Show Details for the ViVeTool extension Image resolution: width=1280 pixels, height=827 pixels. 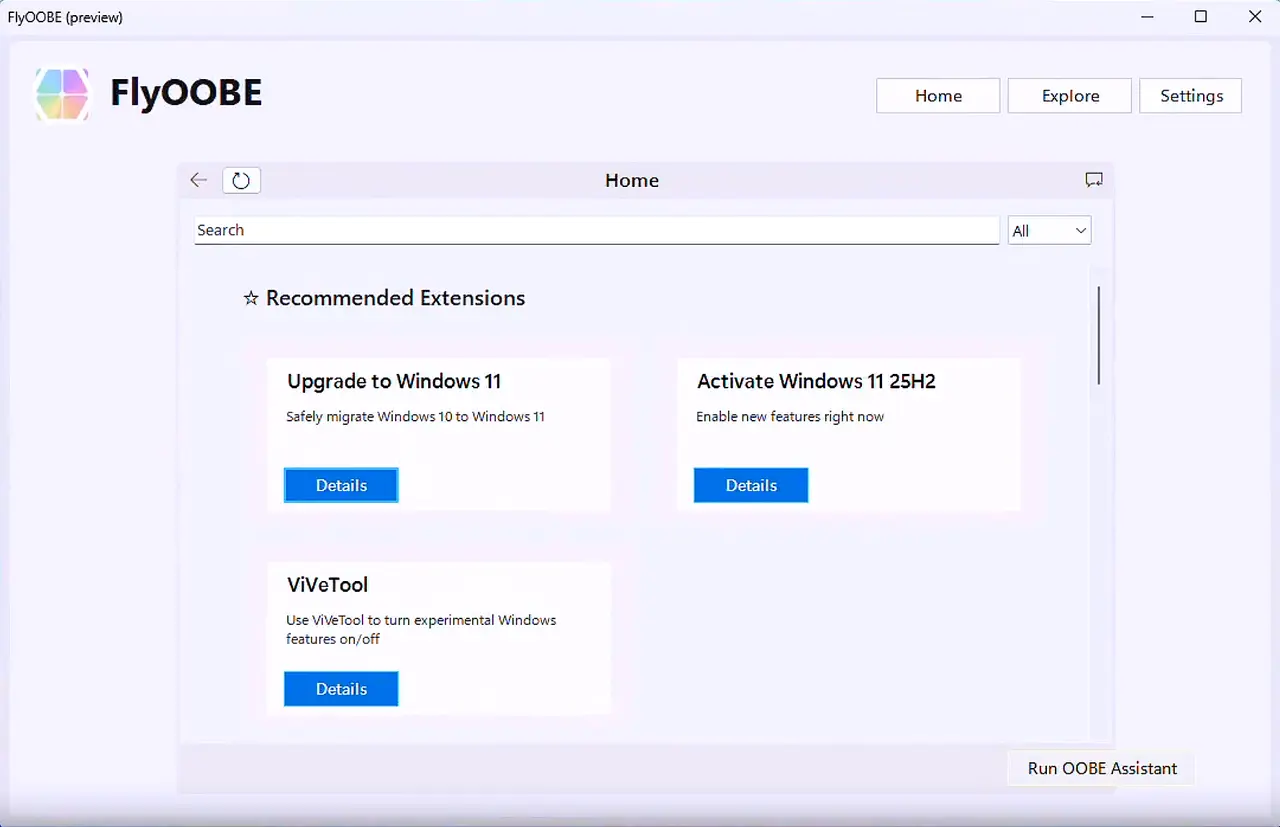(341, 689)
